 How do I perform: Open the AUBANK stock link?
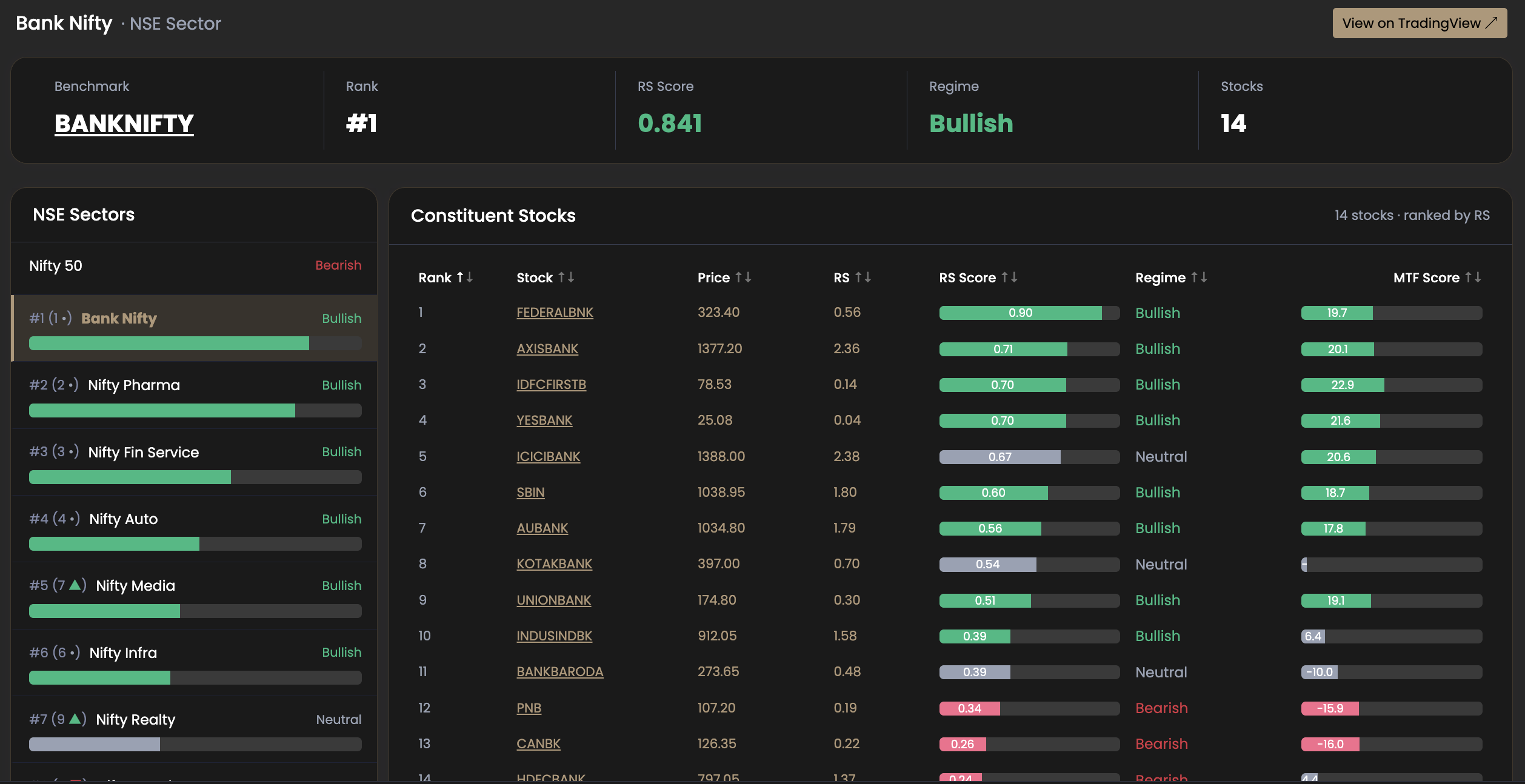(x=542, y=528)
